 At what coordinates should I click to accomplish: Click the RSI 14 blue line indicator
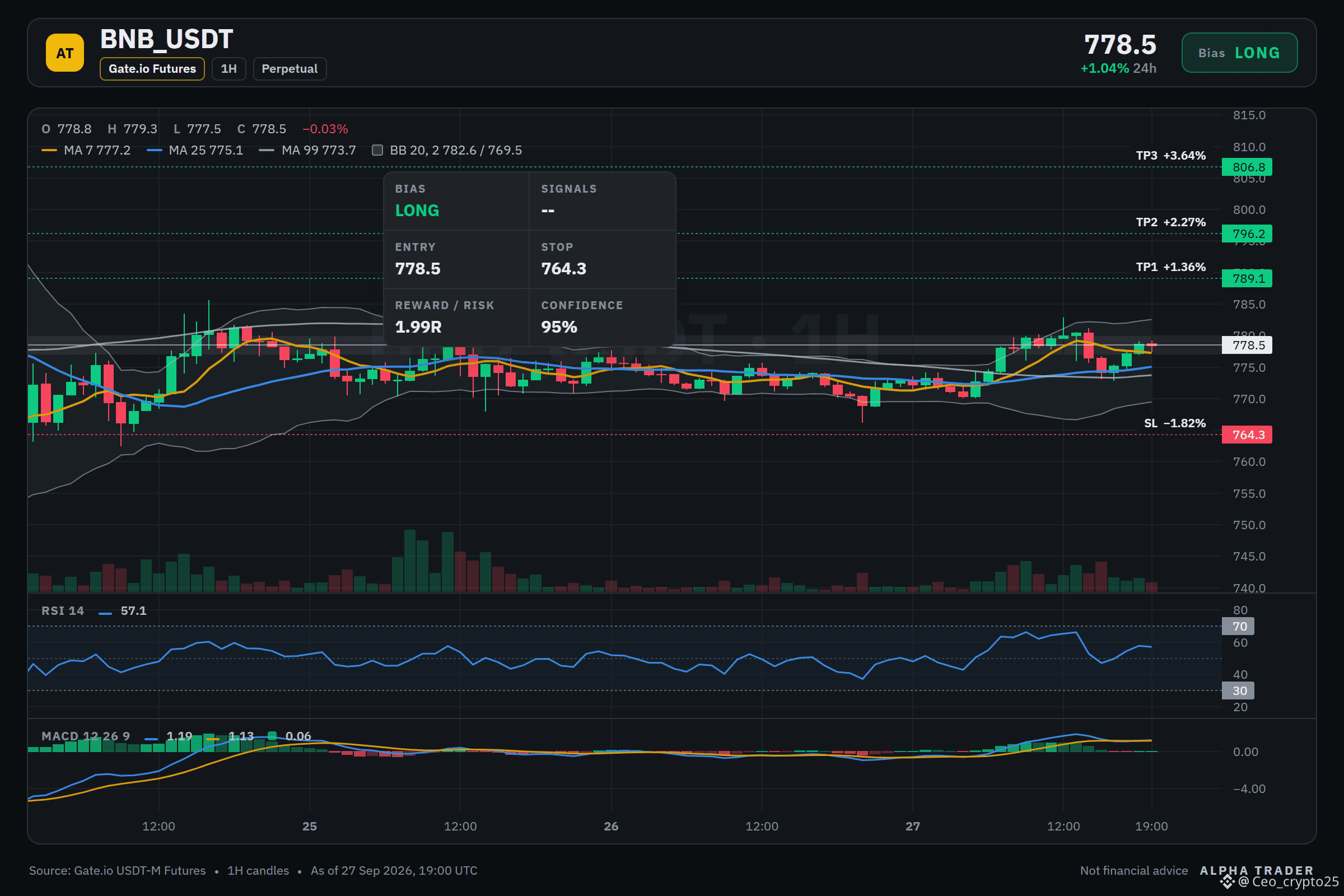105,613
